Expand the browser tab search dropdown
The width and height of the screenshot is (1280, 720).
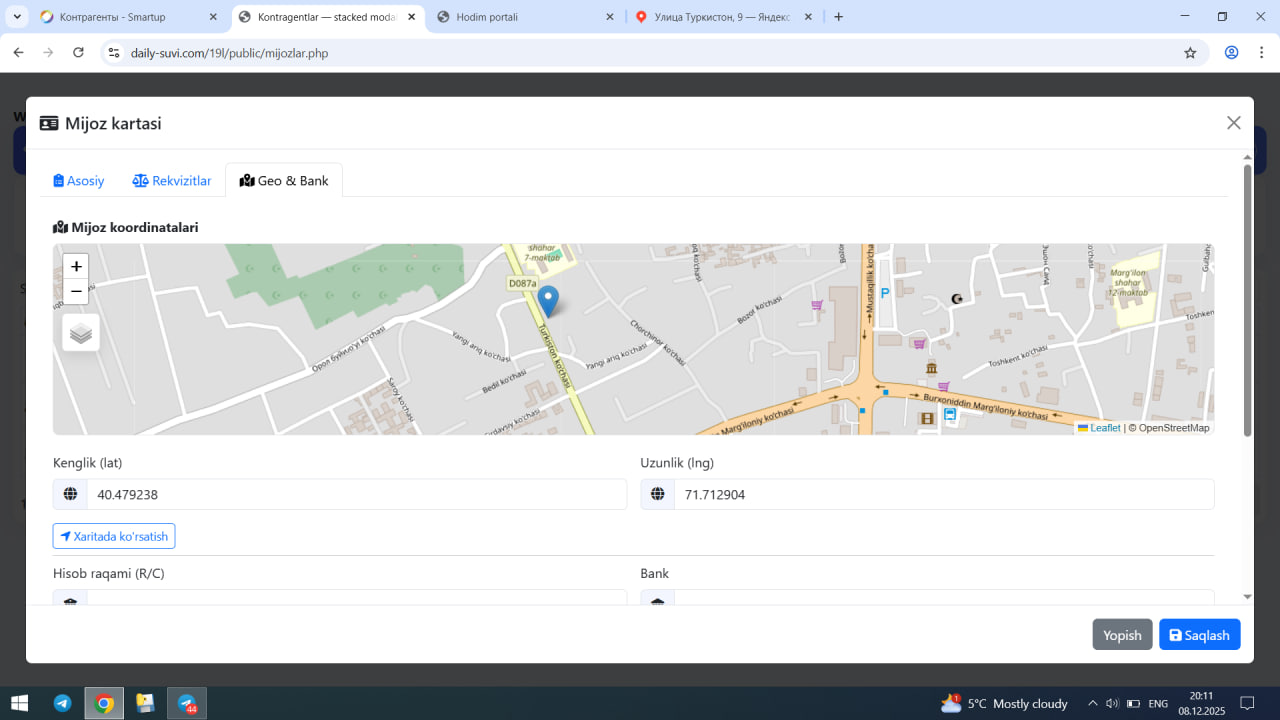click(17, 17)
